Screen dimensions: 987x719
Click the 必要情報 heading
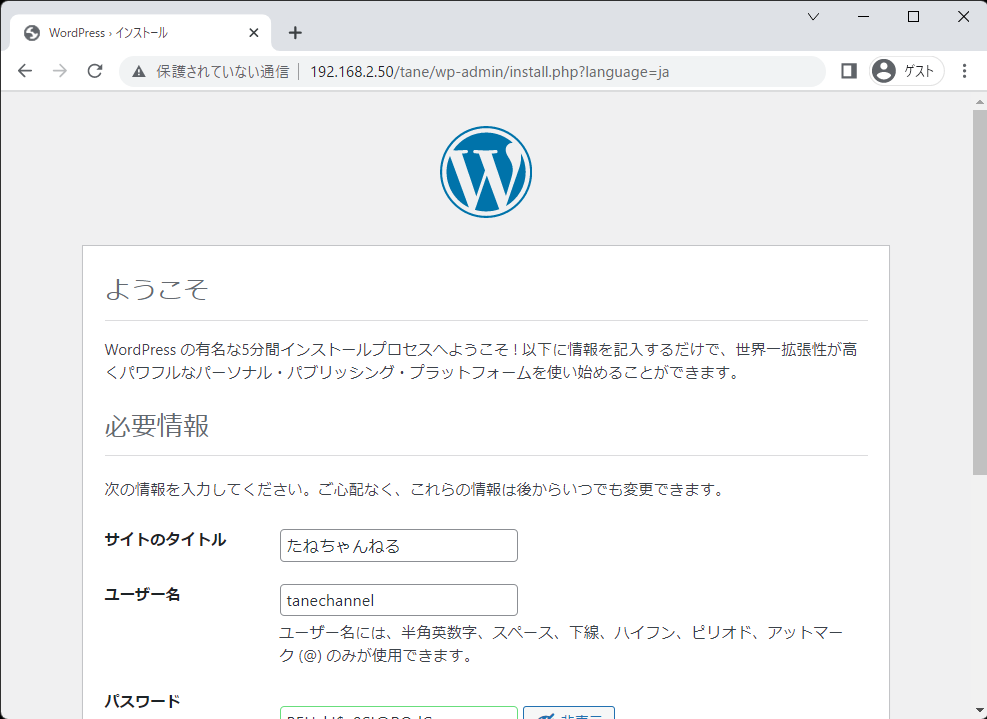click(157, 426)
